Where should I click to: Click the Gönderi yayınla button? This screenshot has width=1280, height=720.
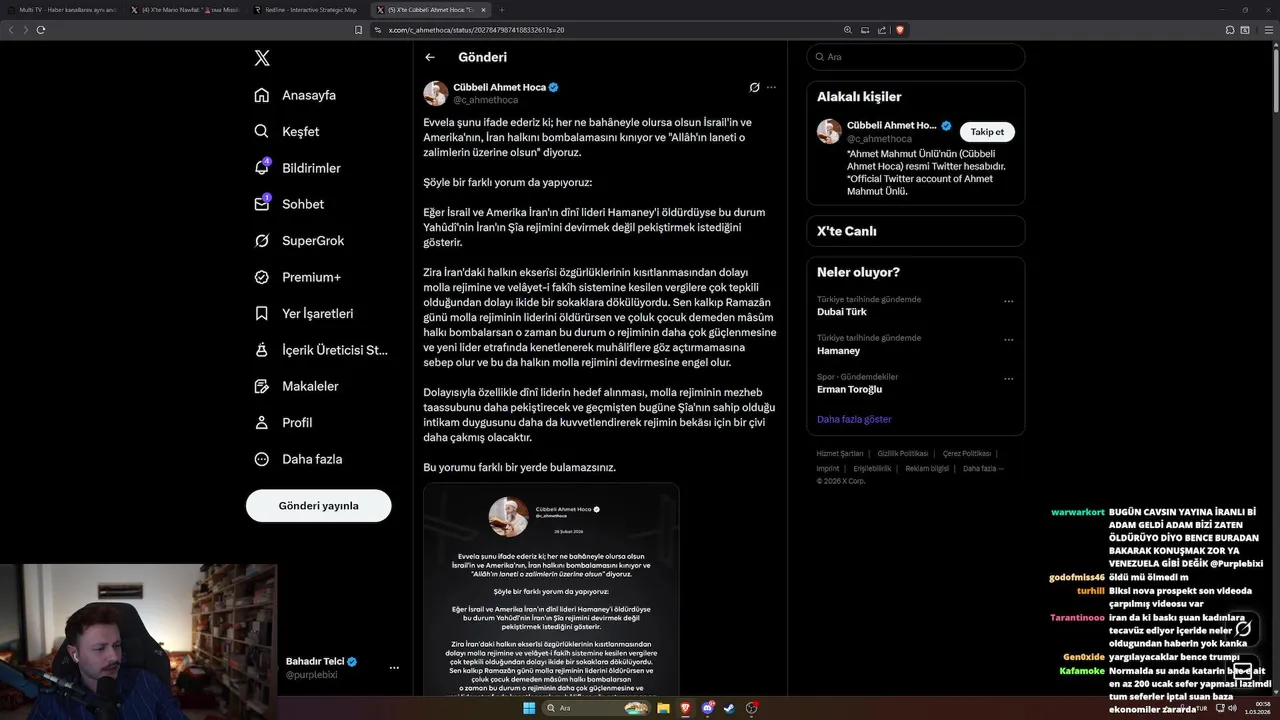click(x=318, y=505)
